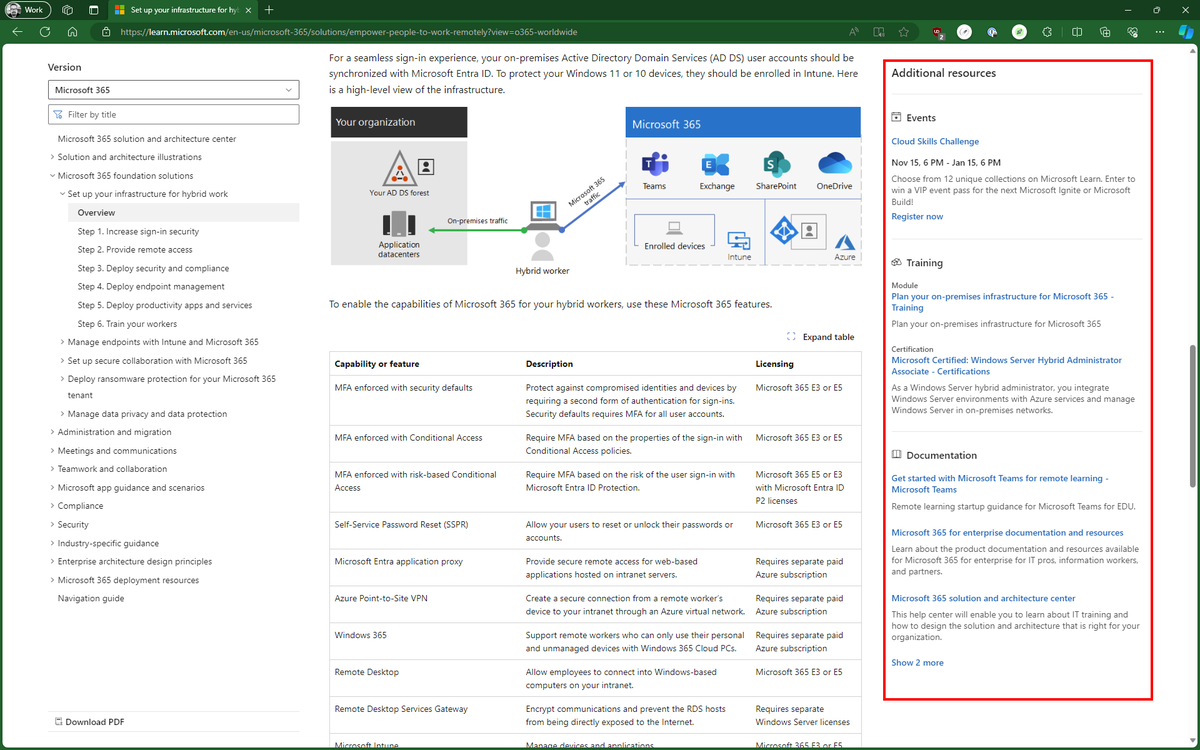Open the Navigation guide item
This screenshot has height=750, width=1200.
pos(91,598)
